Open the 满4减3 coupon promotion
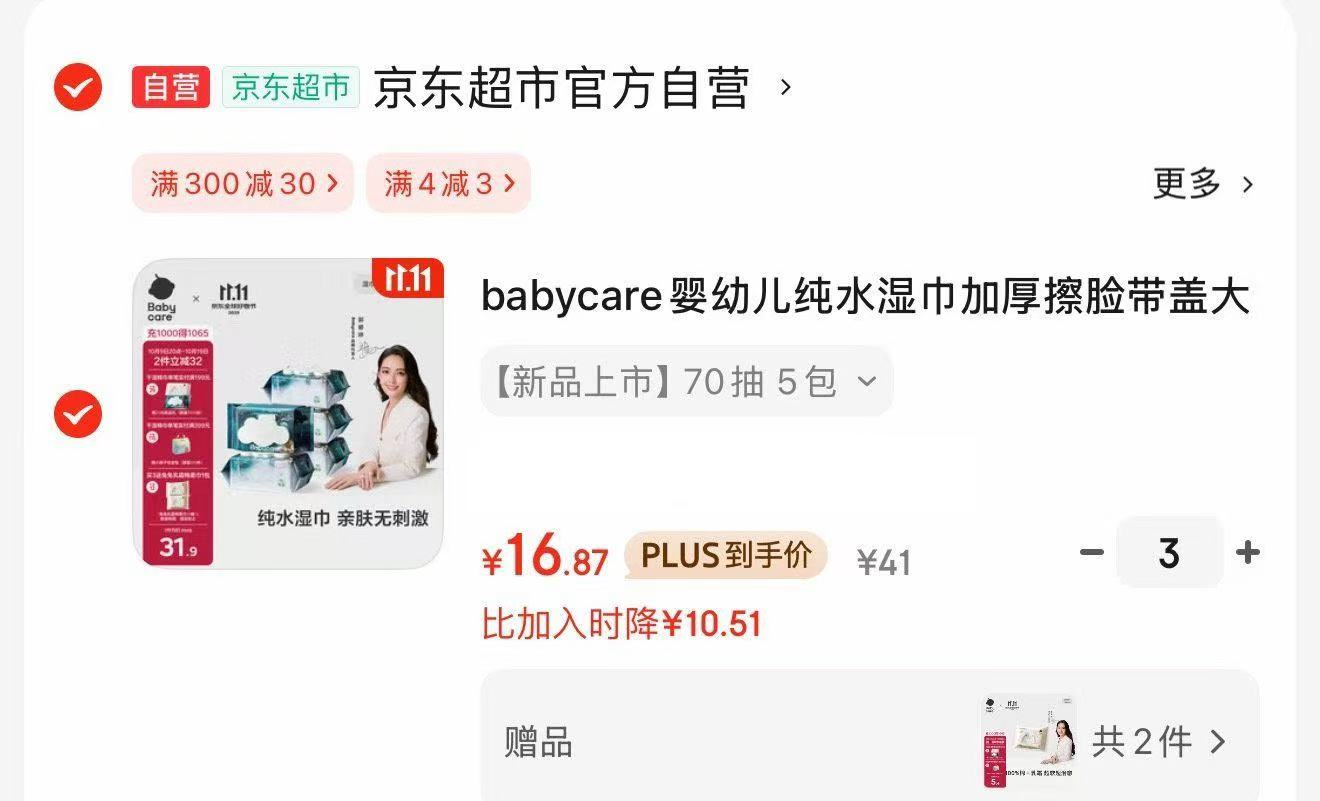This screenshot has height=801, width=1320. pos(448,183)
